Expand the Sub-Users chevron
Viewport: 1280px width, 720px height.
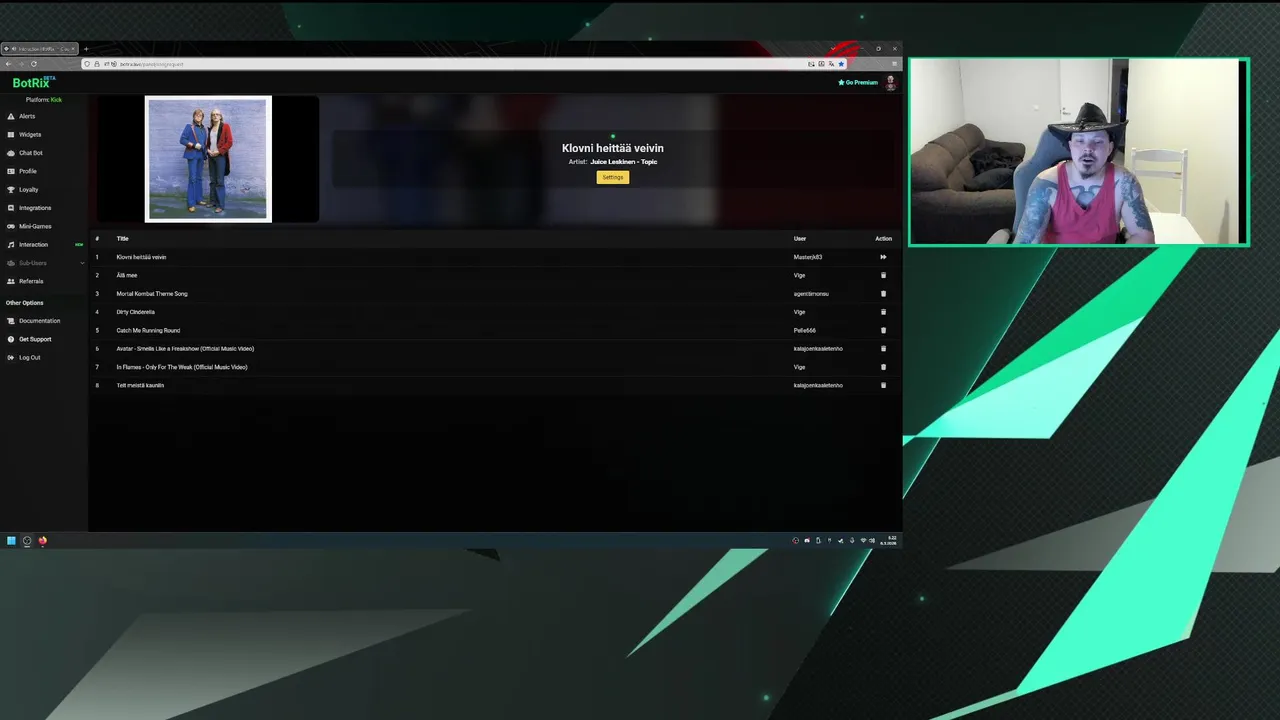(82, 263)
